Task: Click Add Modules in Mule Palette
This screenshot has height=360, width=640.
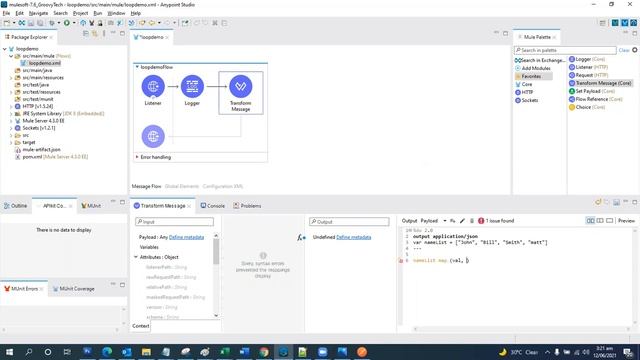Action: (533, 68)
